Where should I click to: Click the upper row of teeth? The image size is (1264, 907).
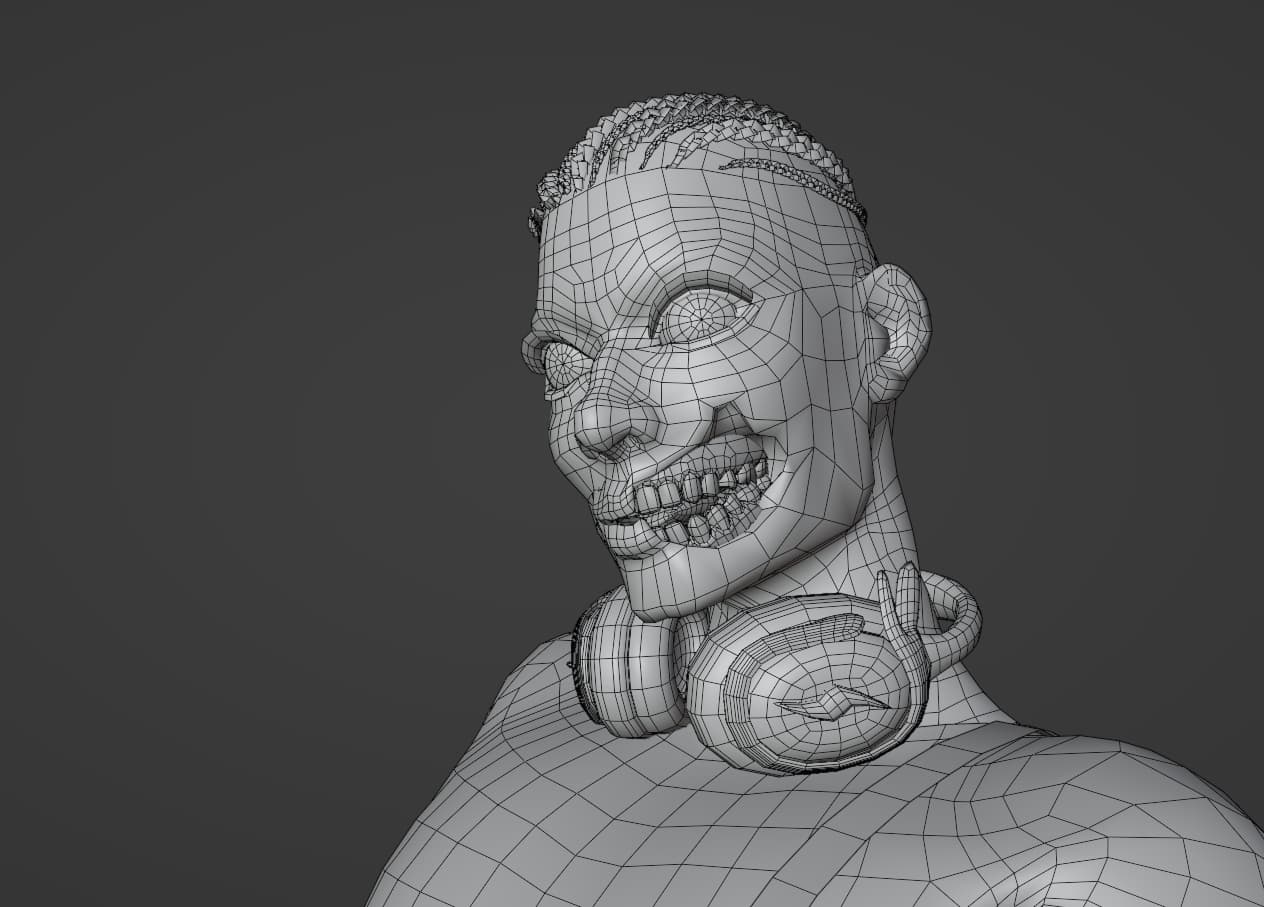click(x=688, y=488)
